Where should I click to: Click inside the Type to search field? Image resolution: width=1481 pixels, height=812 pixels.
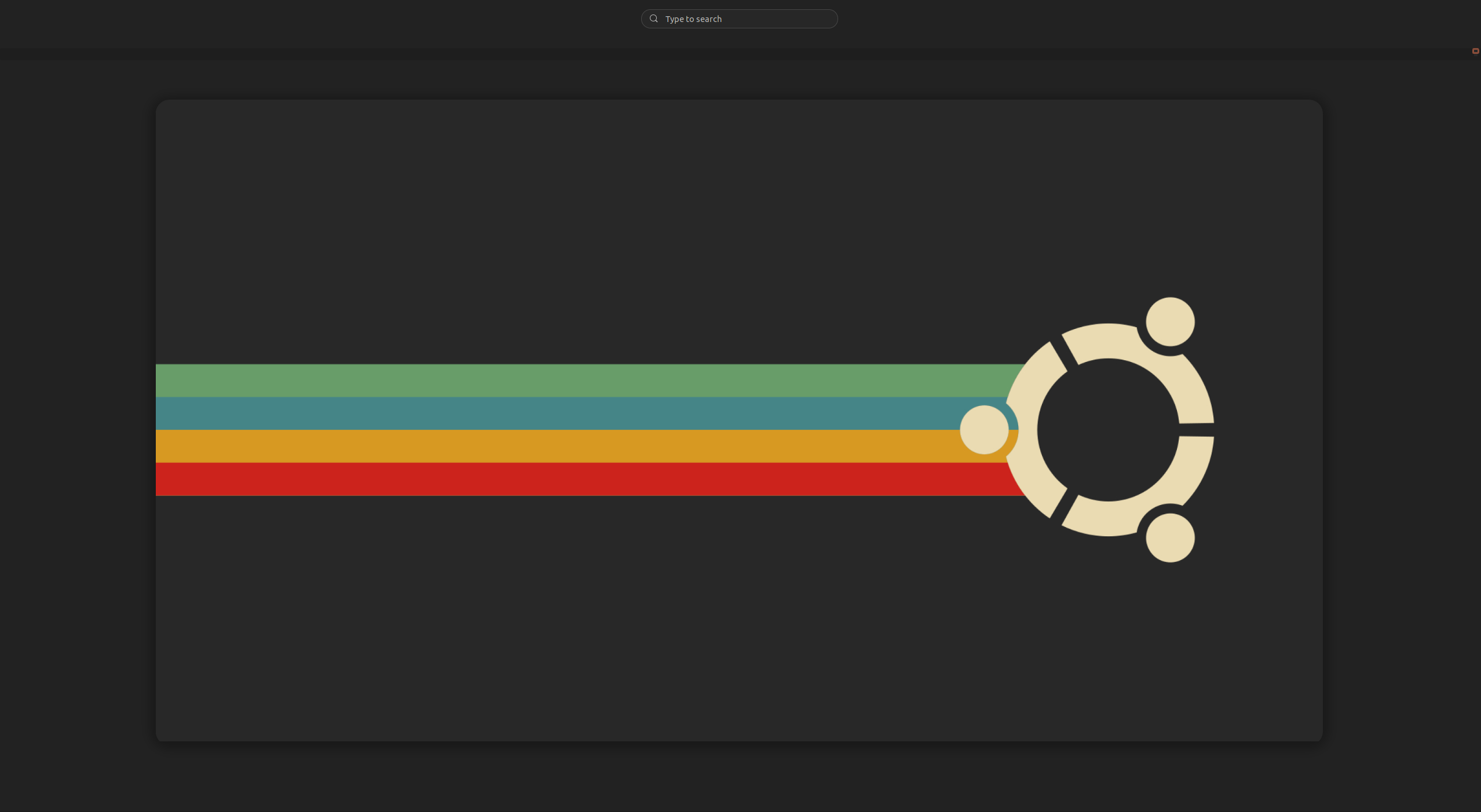[x=740, y=19]
